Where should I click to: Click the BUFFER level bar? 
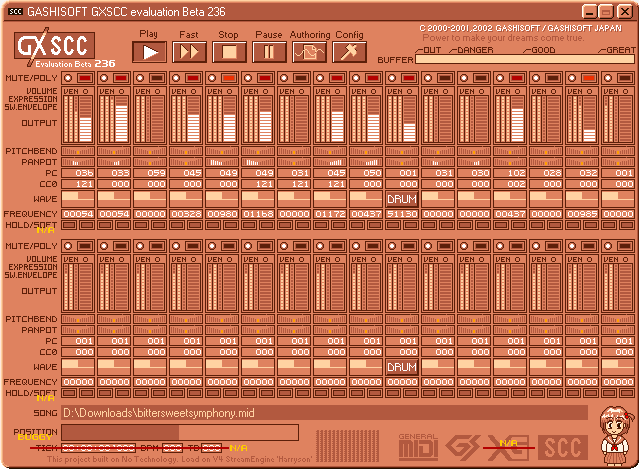524,59
